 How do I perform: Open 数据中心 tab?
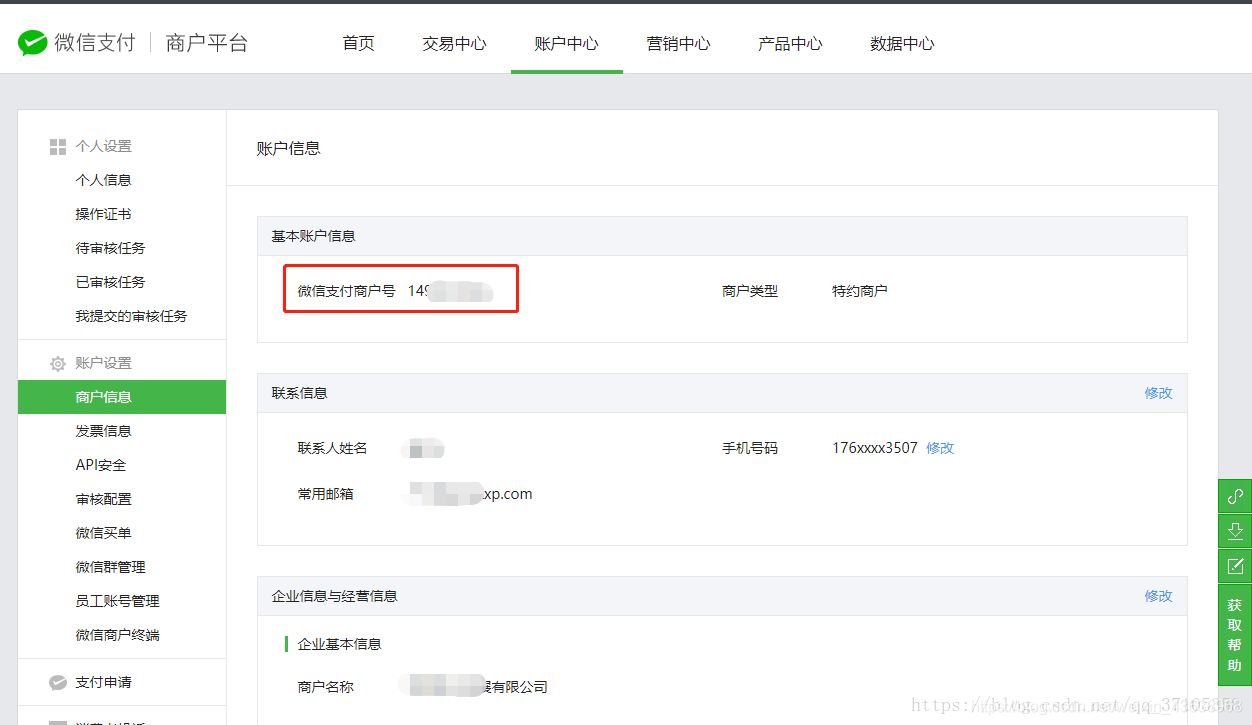[902, 43]
